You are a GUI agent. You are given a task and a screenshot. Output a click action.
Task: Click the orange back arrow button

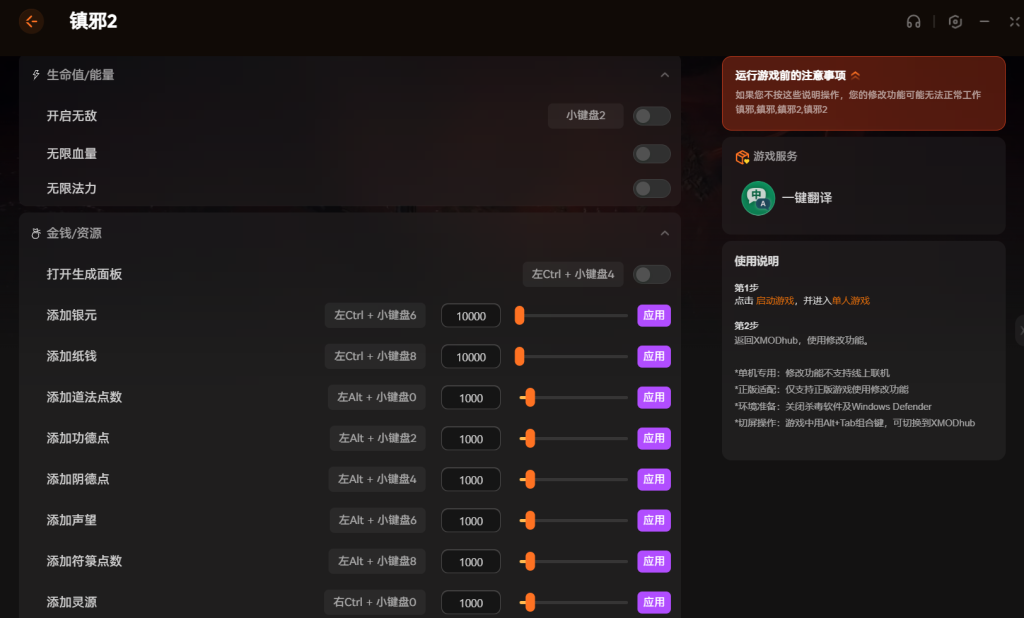click(x=31, y=21)
